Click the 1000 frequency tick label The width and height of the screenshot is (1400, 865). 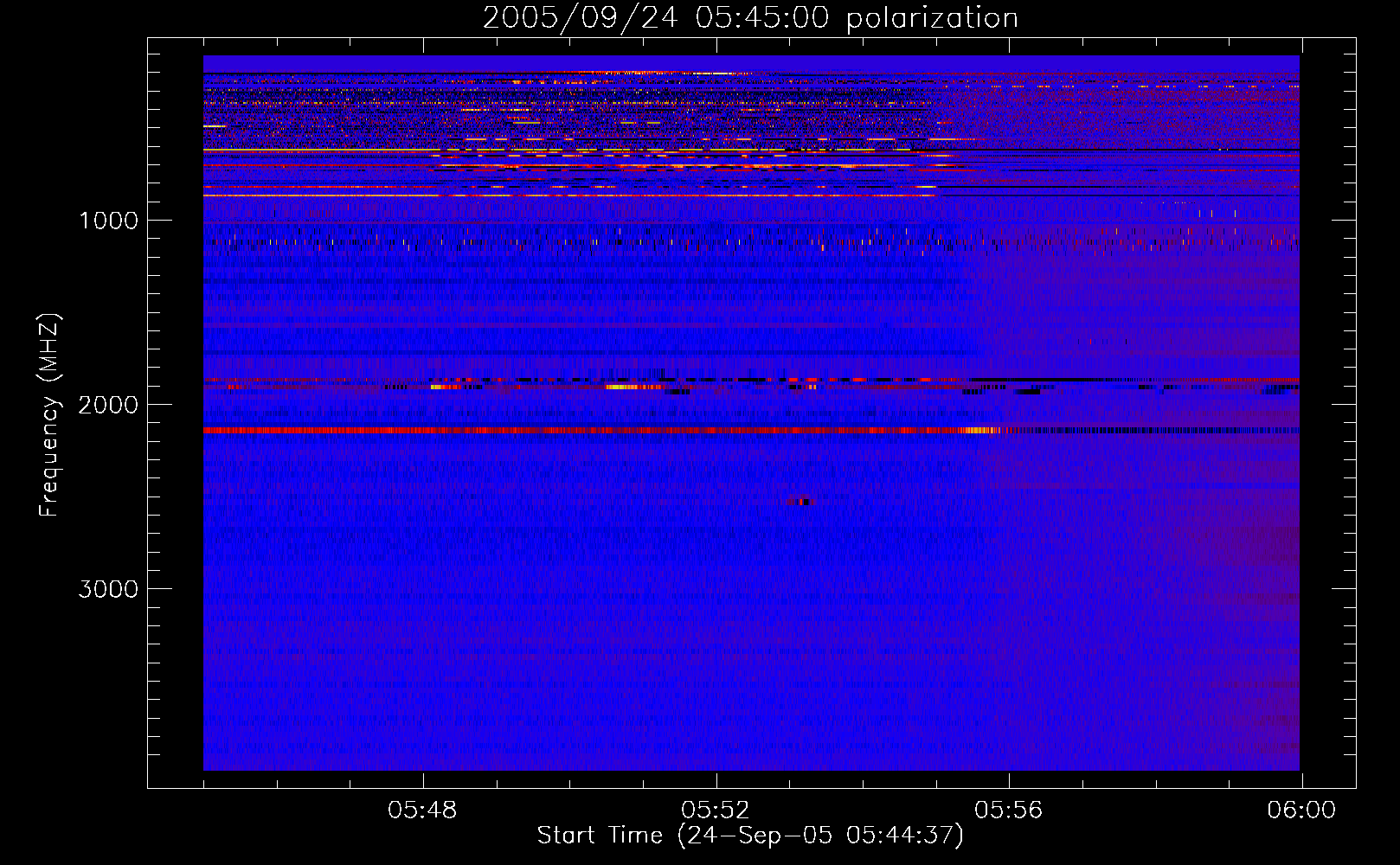pos(108,221)
